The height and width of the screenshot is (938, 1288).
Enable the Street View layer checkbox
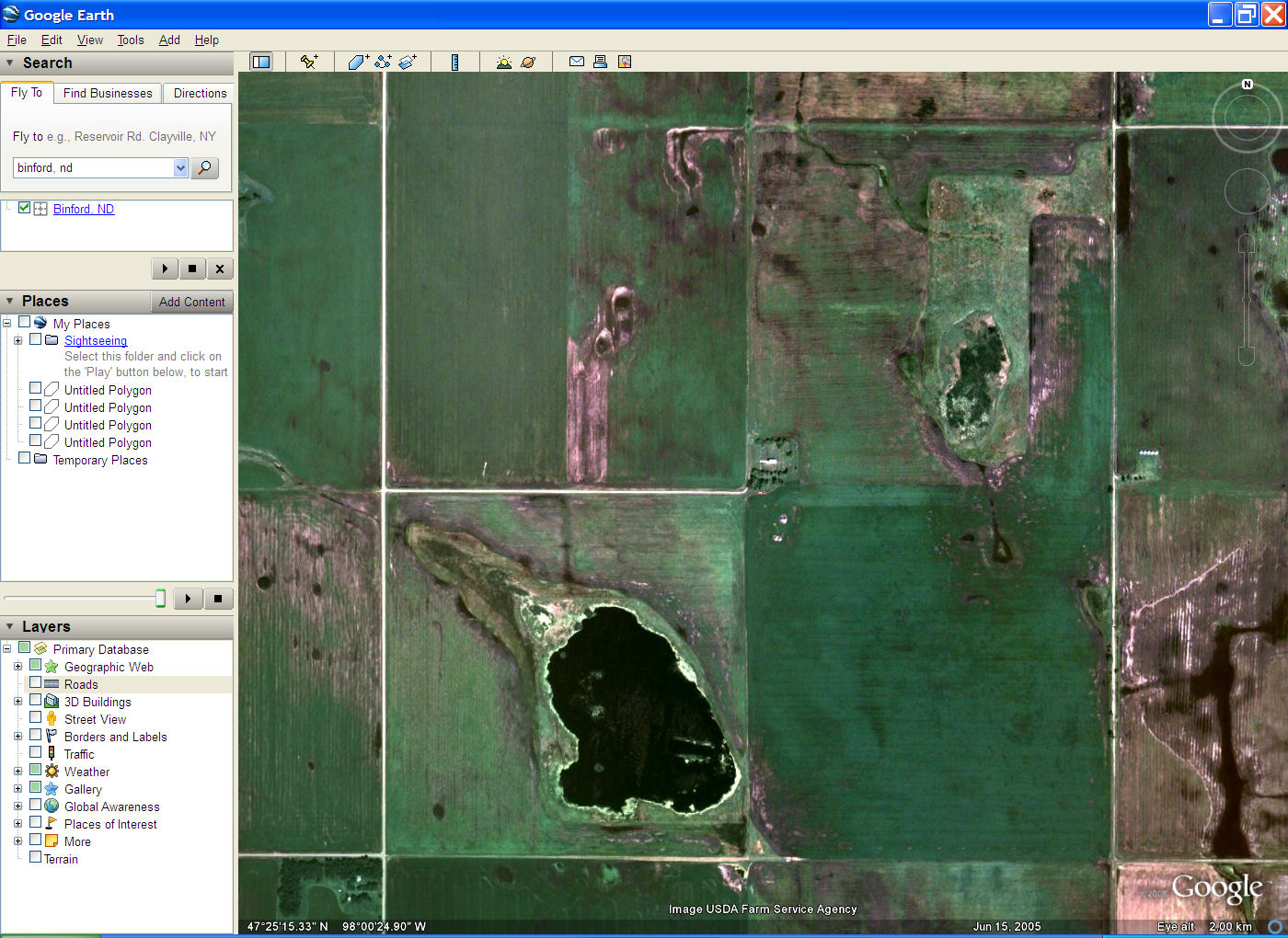click(35, 717)
